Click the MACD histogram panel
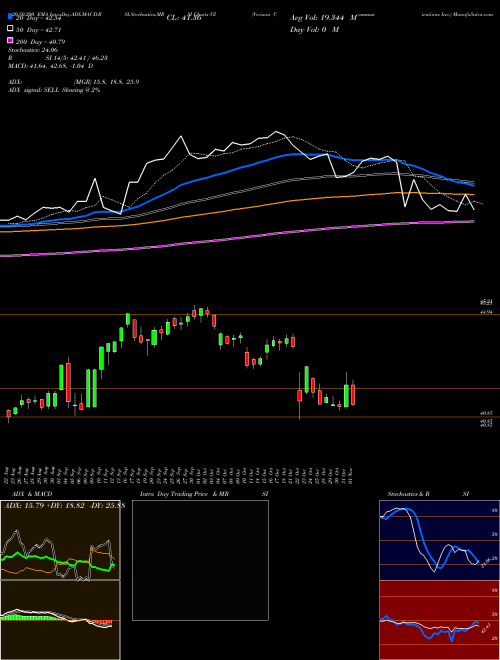 pos(60,620)
